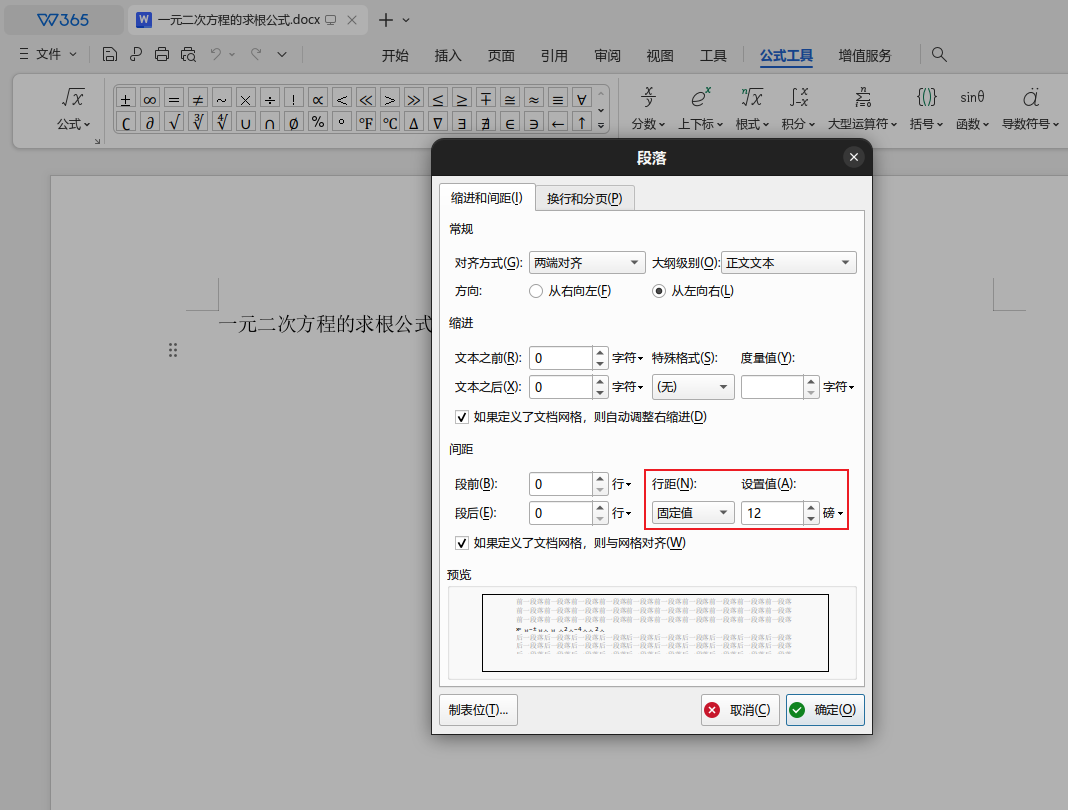This screenshot has height=810, width=1068.
Task: Open the 制表位 tab stops dialog
Action: (478, 709)
